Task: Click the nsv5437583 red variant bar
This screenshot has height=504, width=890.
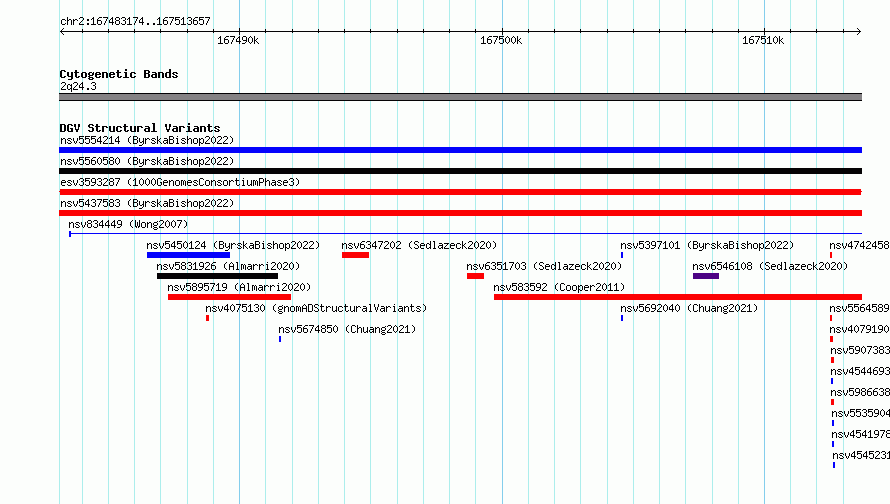Action: coord(460,213)
